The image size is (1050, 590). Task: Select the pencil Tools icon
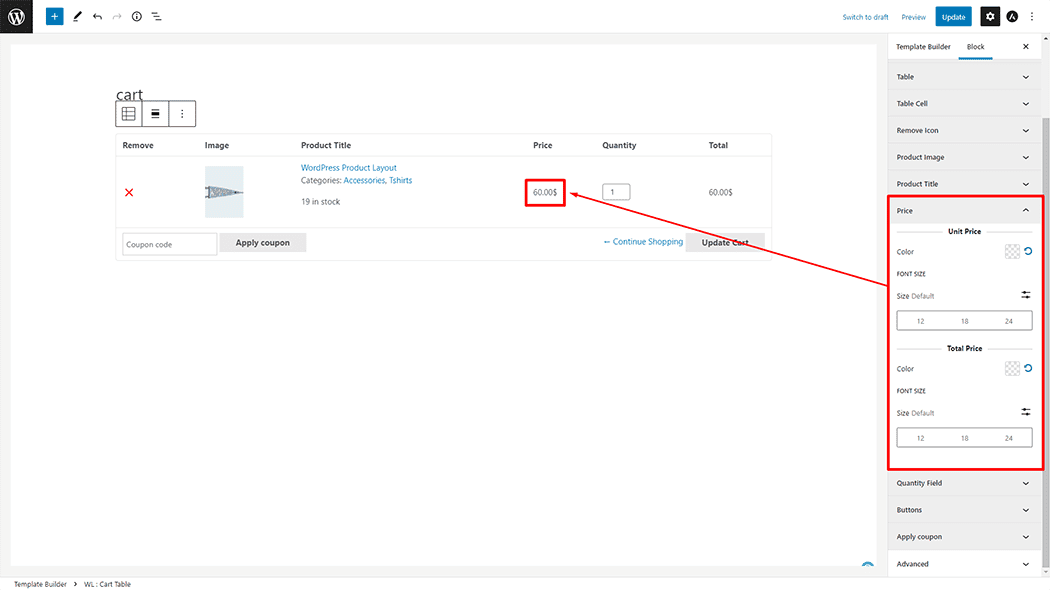77,17
